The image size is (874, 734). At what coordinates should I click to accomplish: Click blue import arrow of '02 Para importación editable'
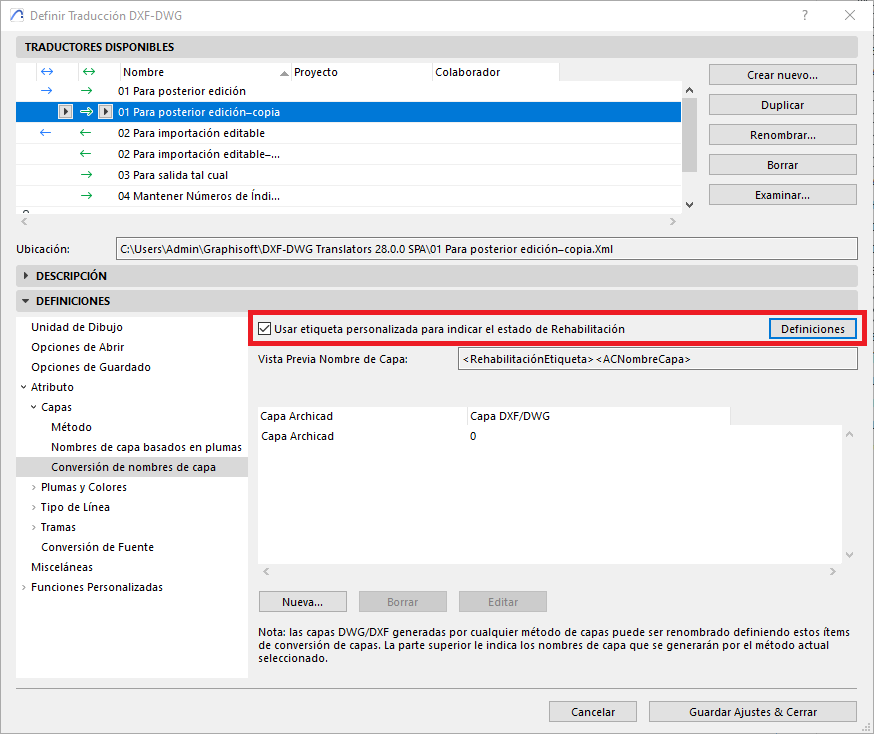coord(45,133)
